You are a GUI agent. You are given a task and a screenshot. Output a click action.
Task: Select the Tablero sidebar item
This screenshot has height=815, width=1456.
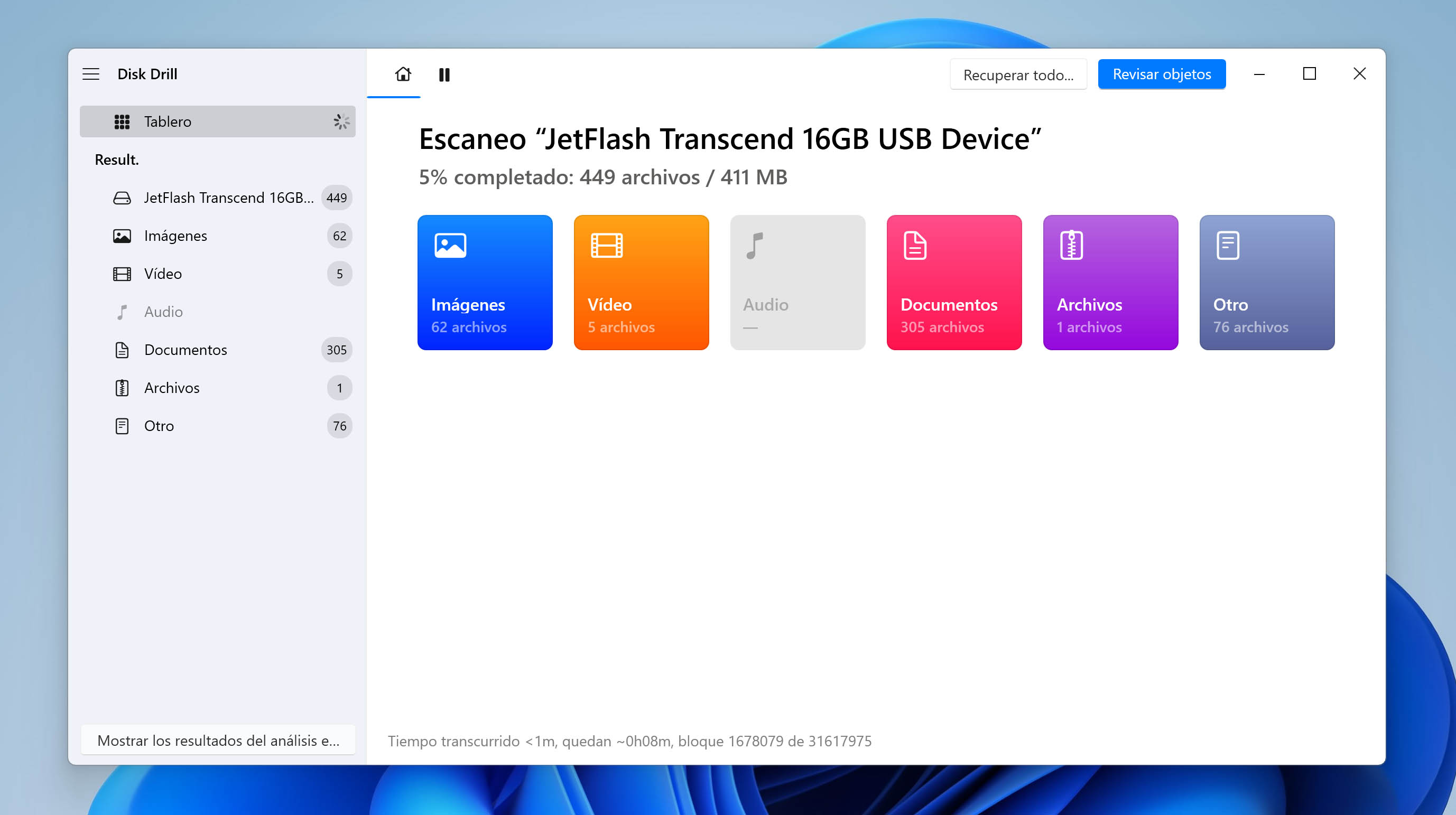click(218, 121)
